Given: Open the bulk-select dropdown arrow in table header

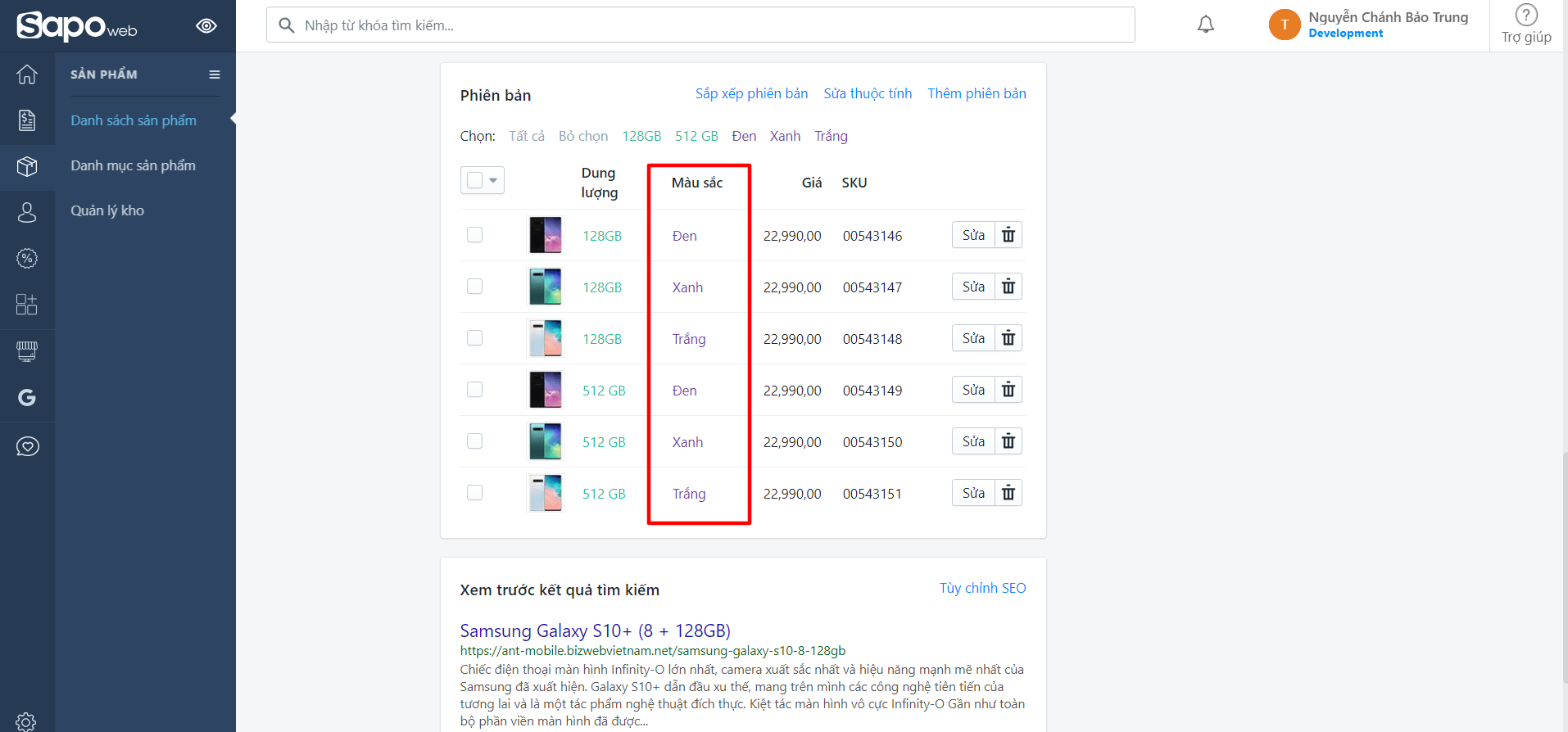Looking at the screenshot, I should tap(493, 180).
